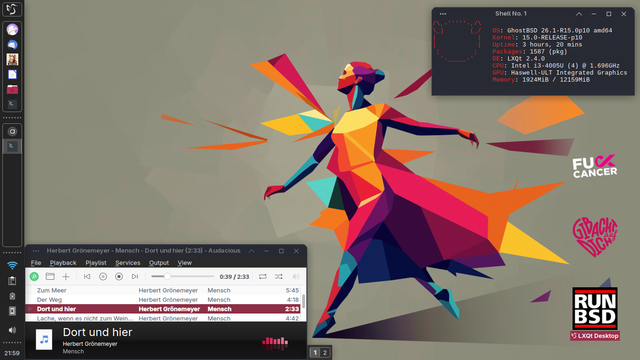Image resolution: width=640 pixels, height=360 pixels.
Task: Launch the web browser from the panel quicklaunch
Action: pos(12,29)
